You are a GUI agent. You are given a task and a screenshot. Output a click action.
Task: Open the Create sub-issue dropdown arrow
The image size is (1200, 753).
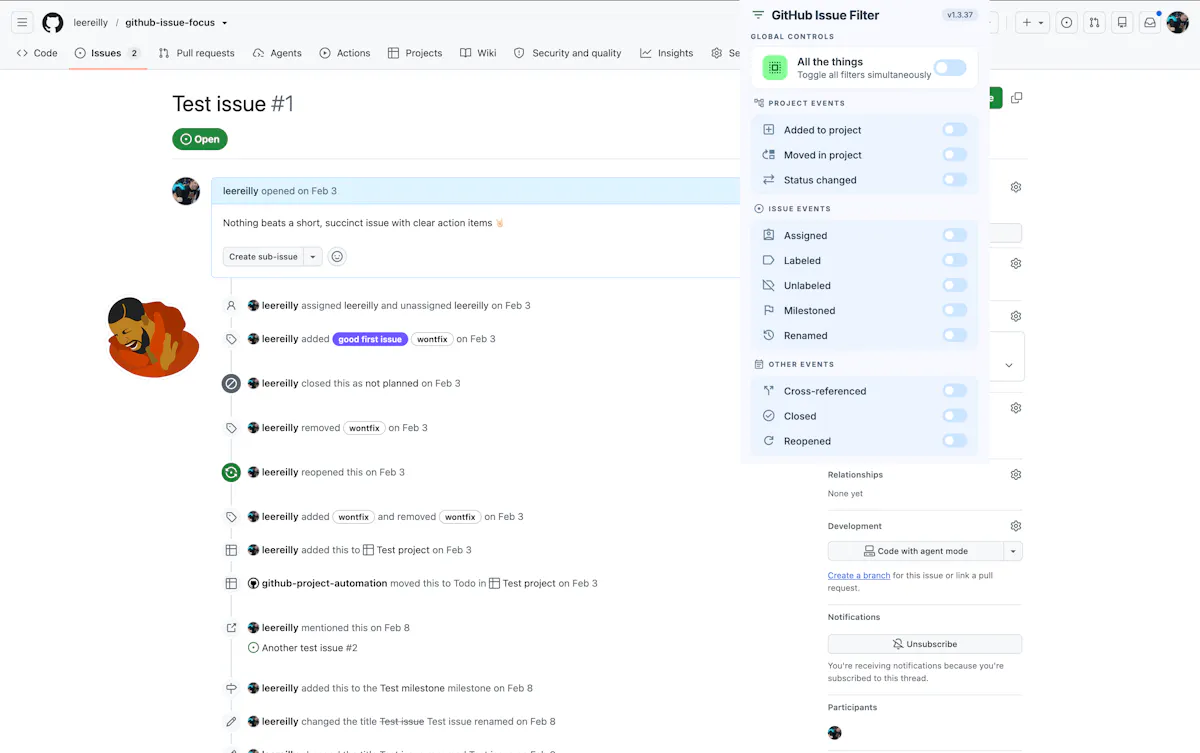(313, 257)
